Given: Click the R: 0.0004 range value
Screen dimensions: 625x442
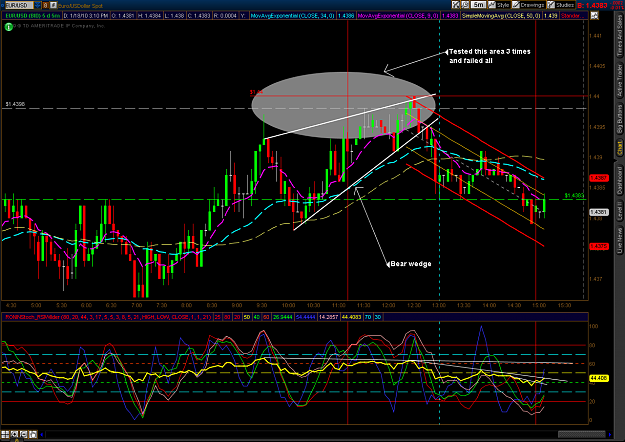Looking at the screenshot, I should click(x=225, y=16).
